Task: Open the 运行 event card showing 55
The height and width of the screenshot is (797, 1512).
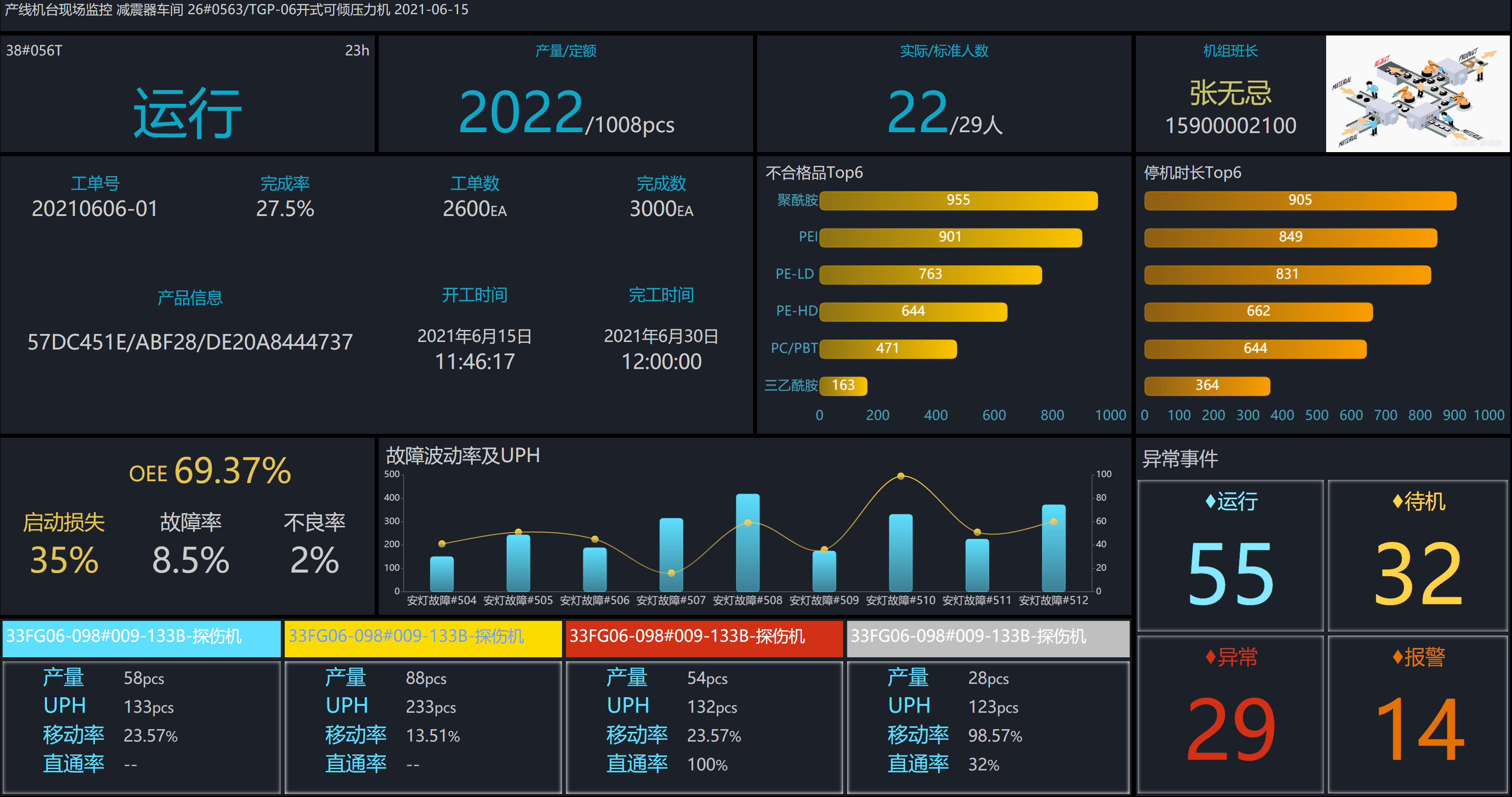Action: coord(1230,555)
